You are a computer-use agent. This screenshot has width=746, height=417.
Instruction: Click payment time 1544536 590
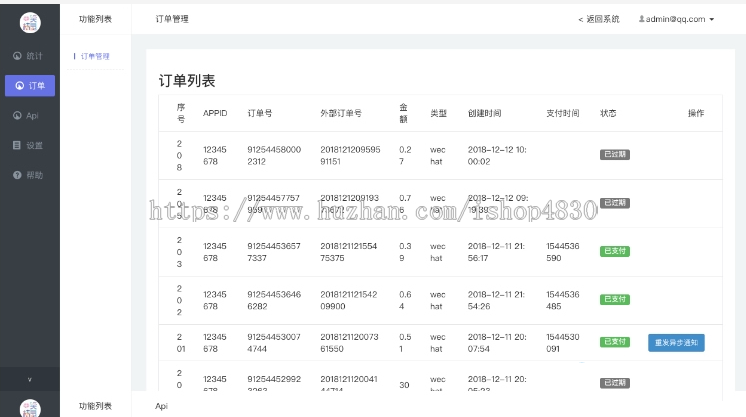[x=562, y=252]
